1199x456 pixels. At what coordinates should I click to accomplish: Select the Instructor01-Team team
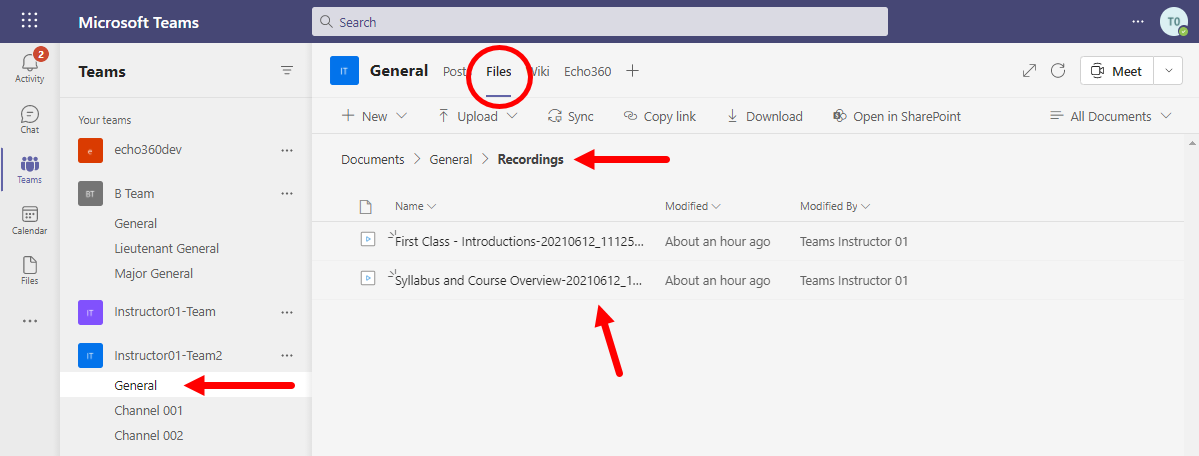pyautogui.click(x=164, y=312)
